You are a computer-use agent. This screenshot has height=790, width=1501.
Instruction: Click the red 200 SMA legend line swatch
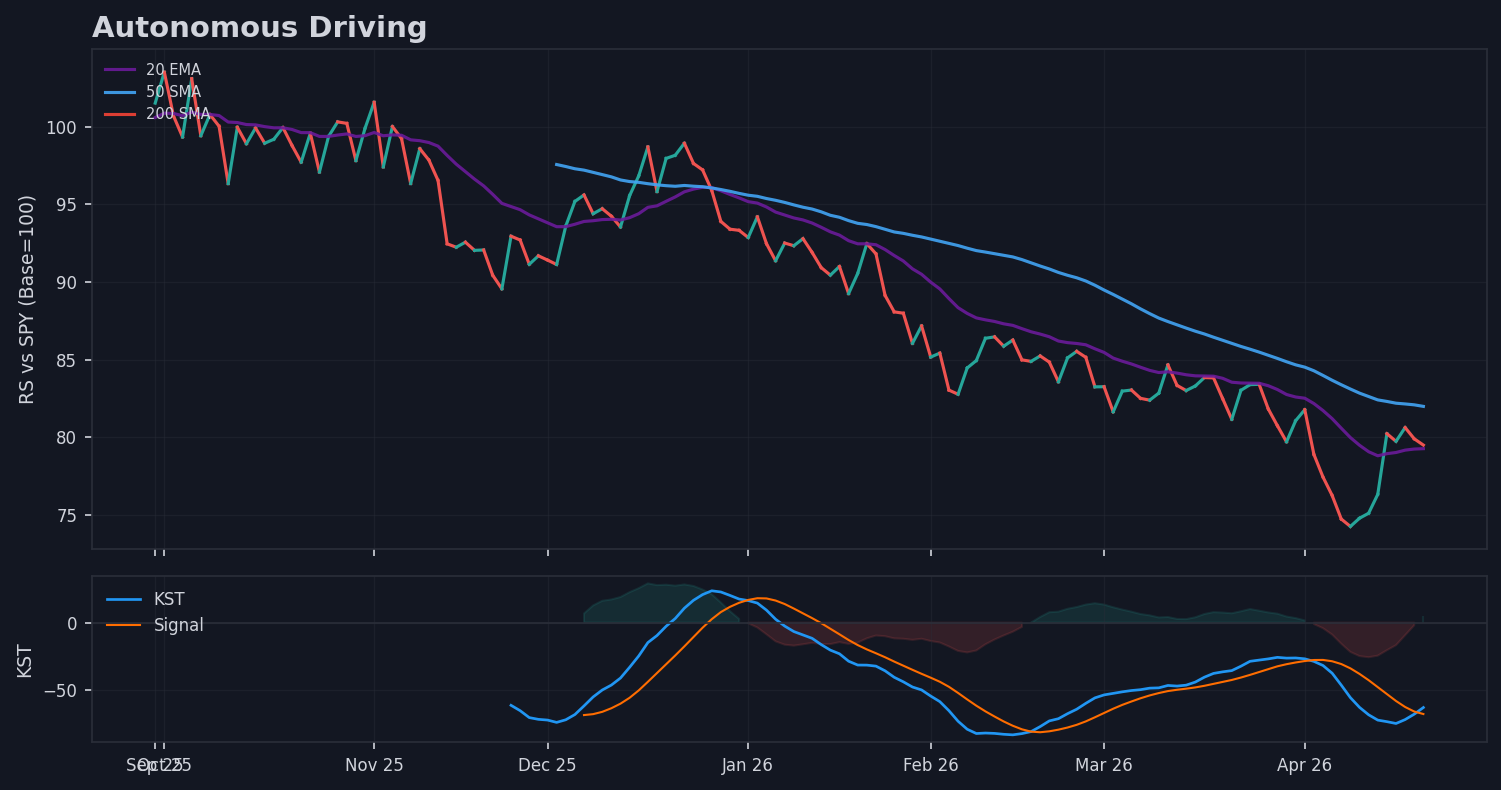(120, 114)
